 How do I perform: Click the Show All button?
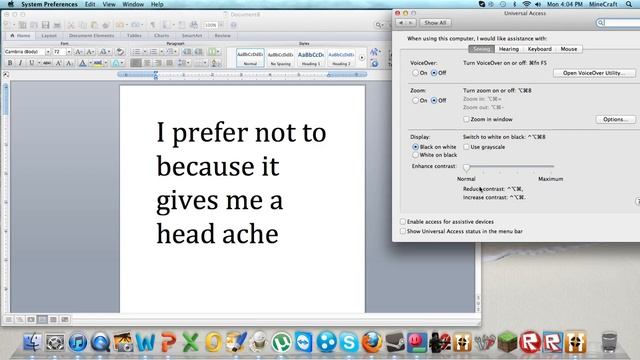point(435,23)
